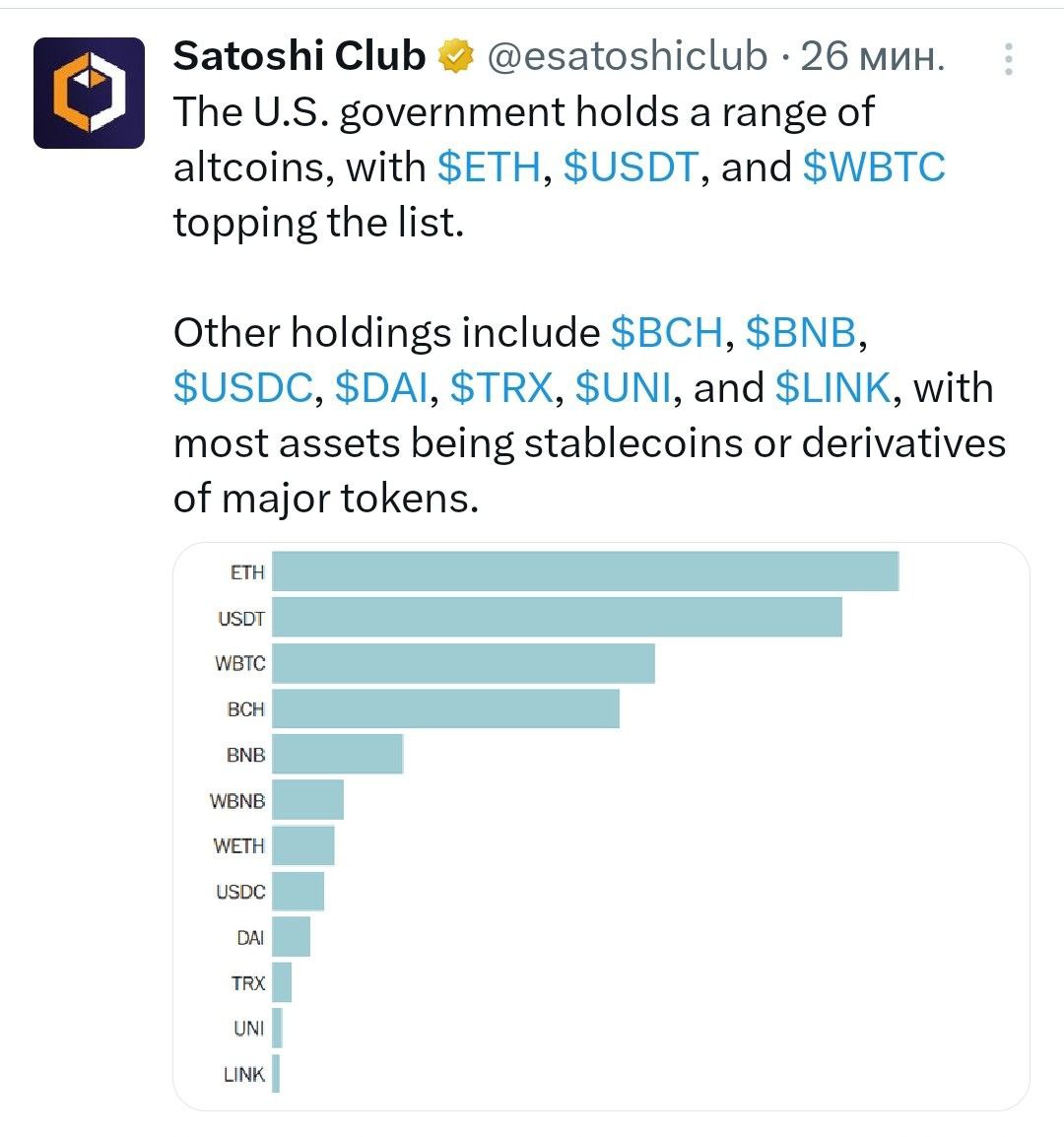Click the $BNB cashtag link

click(801, 333)
